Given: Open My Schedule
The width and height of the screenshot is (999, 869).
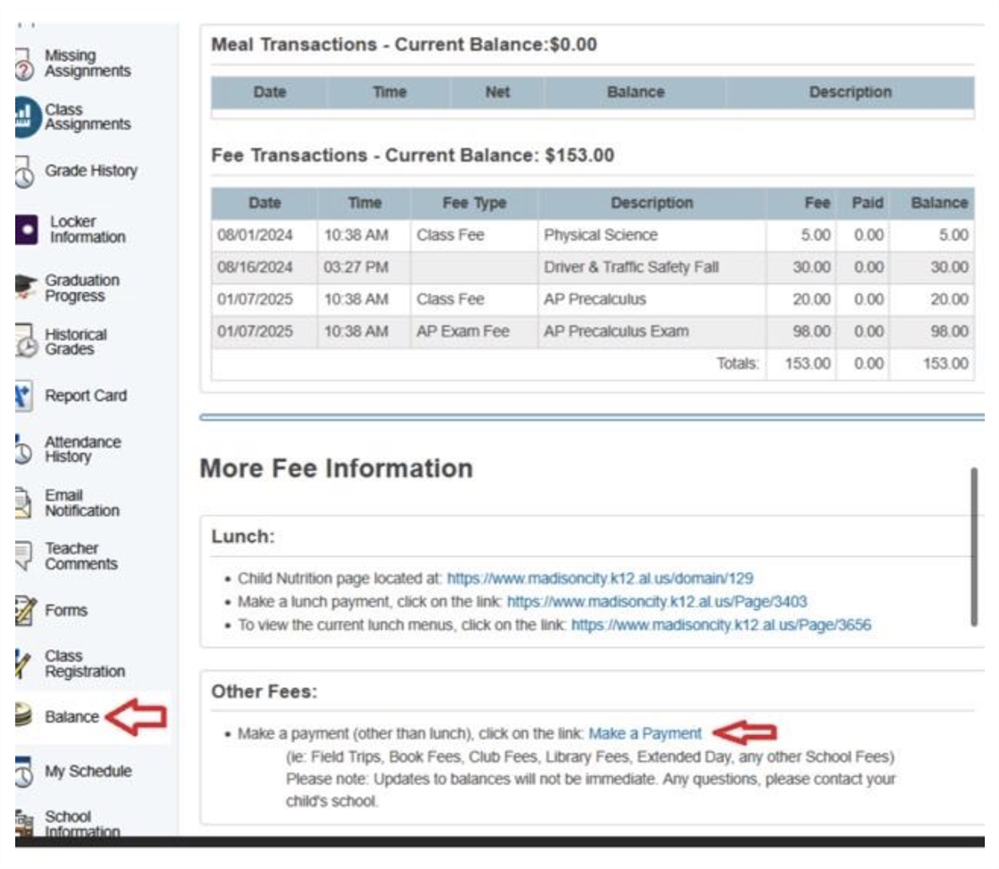Looking at the screenshot, I should click(x=88, y=771).
